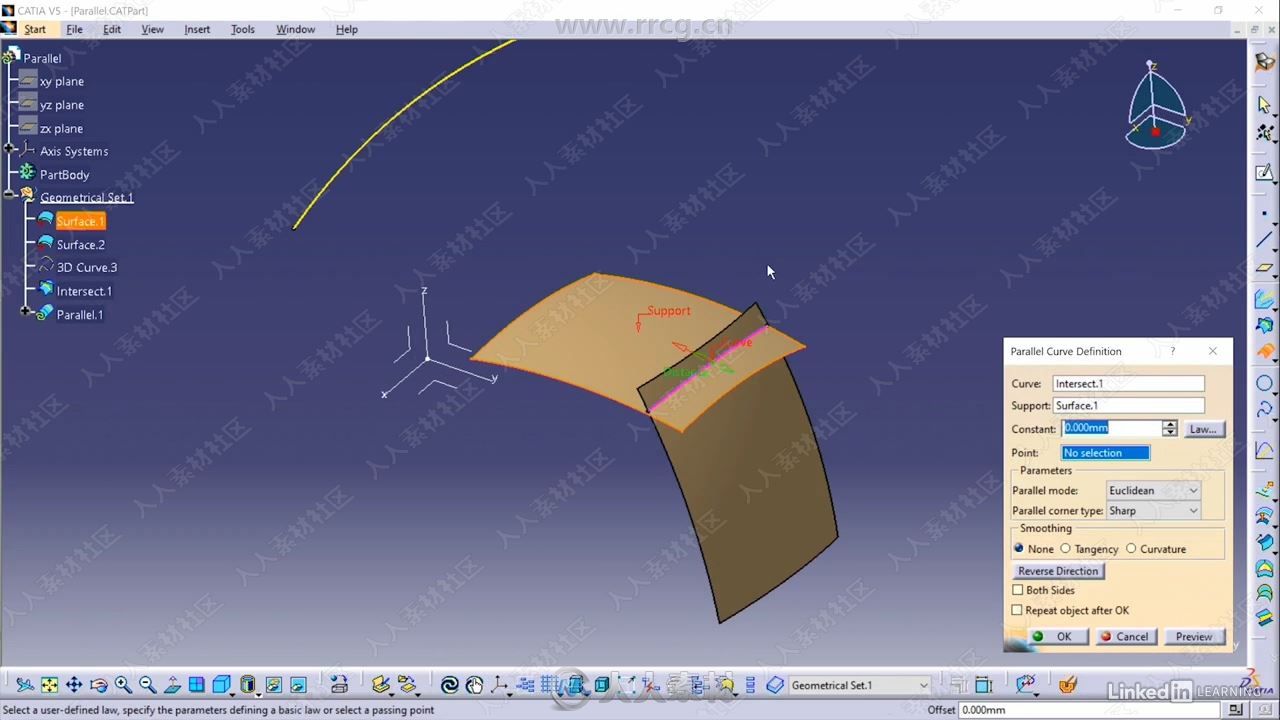The image size is (1280, 720).
Task: Click the compass in the viewport corner
Action: click(1156, 105)
